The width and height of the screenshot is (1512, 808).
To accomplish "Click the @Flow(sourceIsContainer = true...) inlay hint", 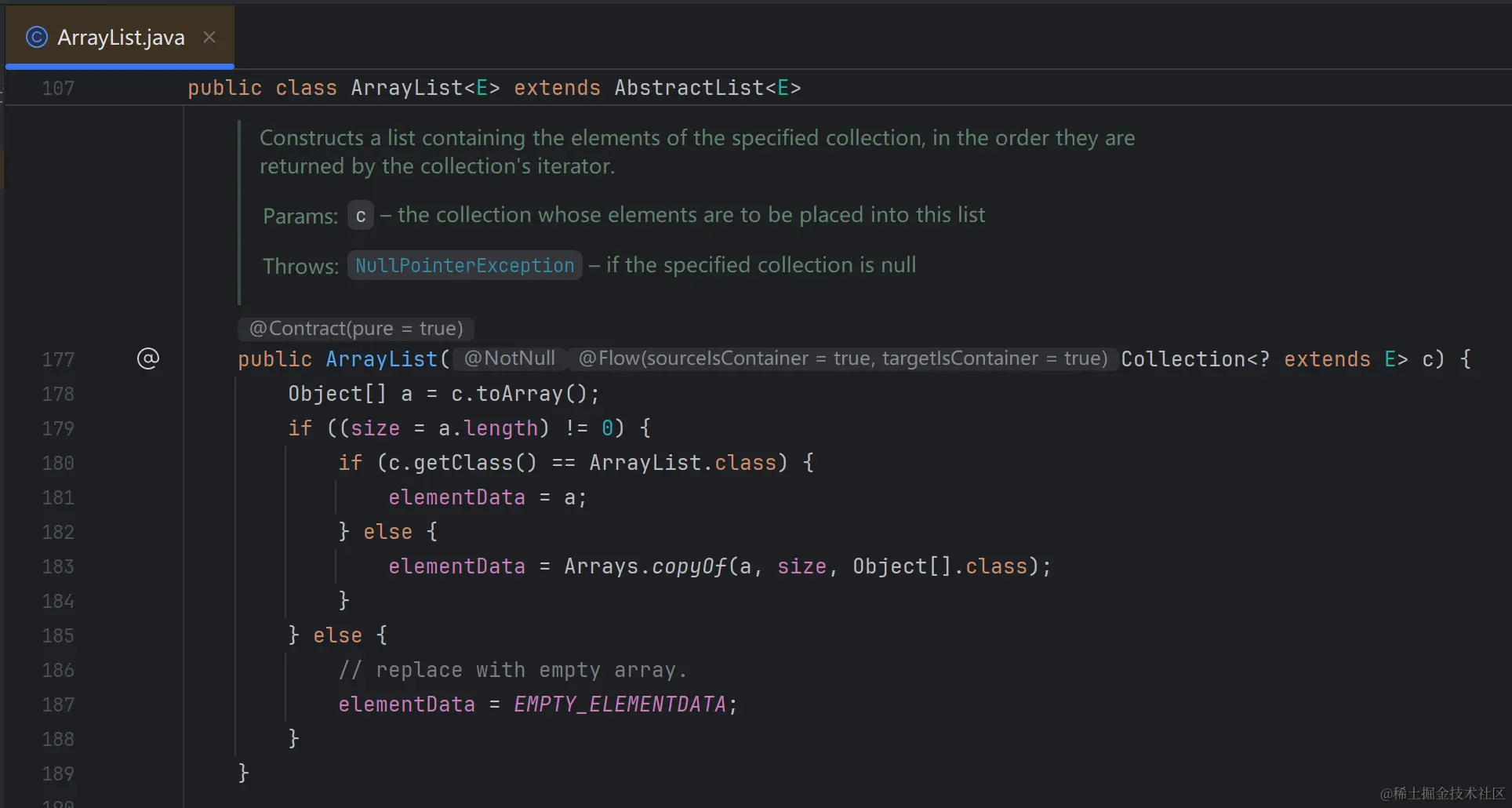I will (x=843, y=359).
